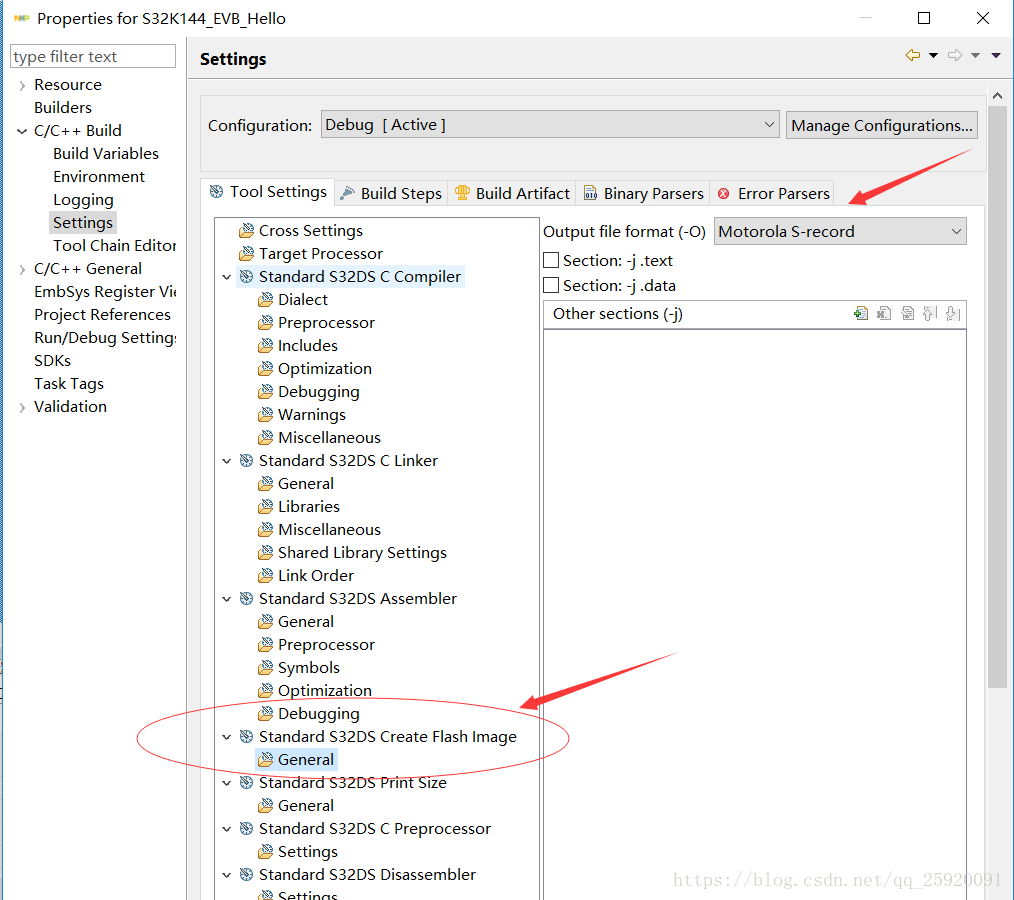The height and width of the screenshot is (900, 1014).
Task: Click the Edit section icon in Other sections
Action: pyautogui.click(x=907, y=314)
